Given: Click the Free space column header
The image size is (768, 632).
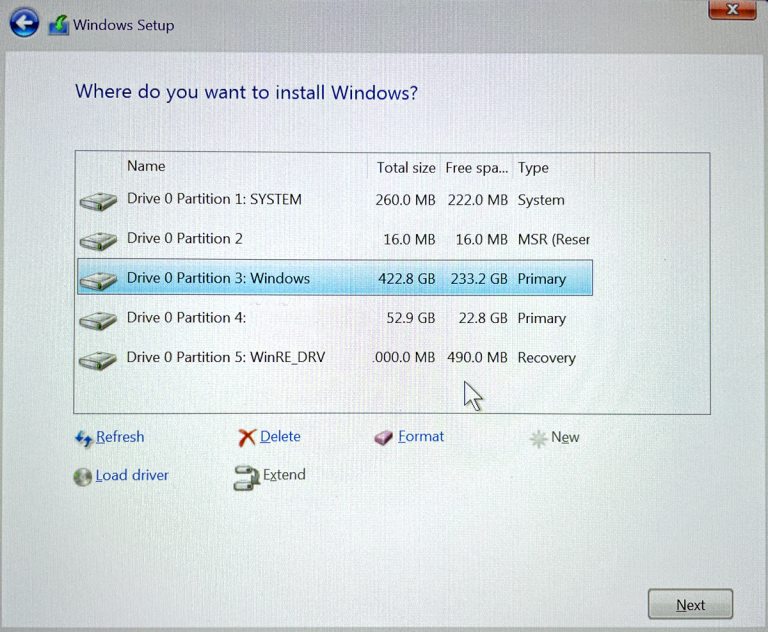Looking at the screenshot, I should [x=477, y=168].
